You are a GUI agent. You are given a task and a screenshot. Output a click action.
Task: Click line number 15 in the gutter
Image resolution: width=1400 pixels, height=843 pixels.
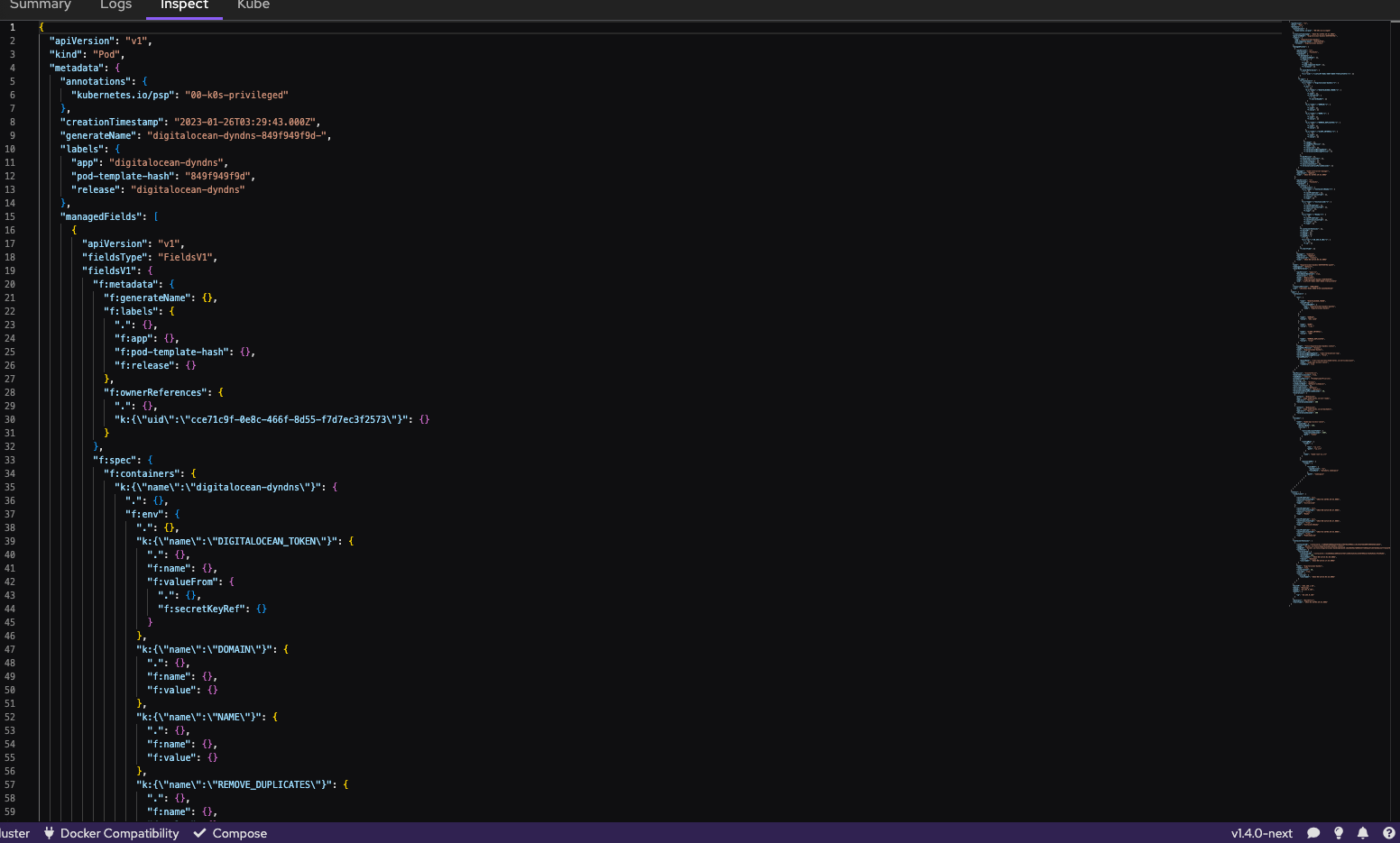point(12,216)
